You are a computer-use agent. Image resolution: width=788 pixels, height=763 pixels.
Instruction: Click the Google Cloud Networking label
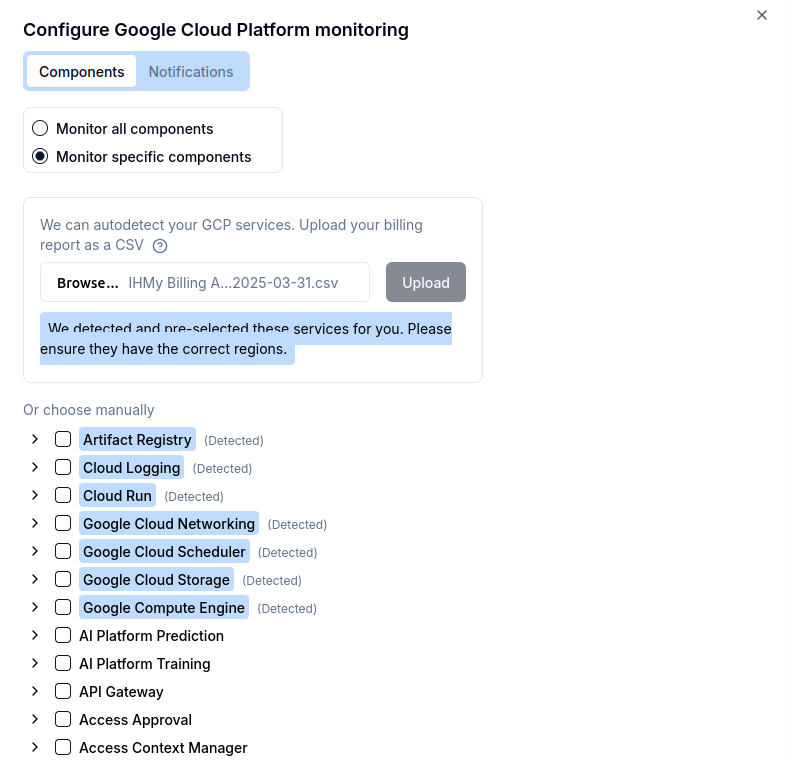click(x=169, y=524)
